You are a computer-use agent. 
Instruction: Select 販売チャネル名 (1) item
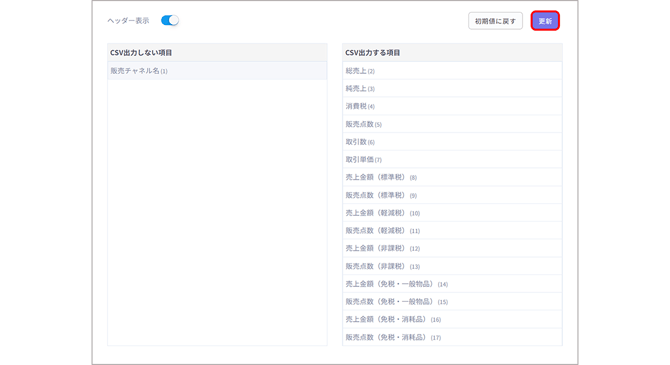click(x=217, y=71)
